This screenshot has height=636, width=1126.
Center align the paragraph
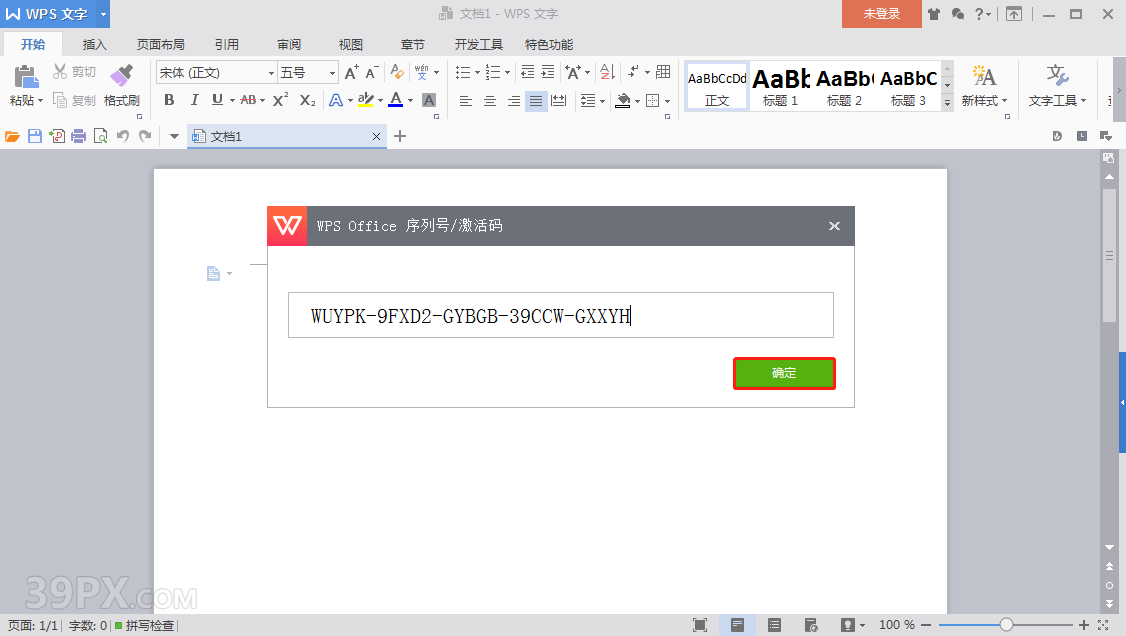click(x=490, y=100)
